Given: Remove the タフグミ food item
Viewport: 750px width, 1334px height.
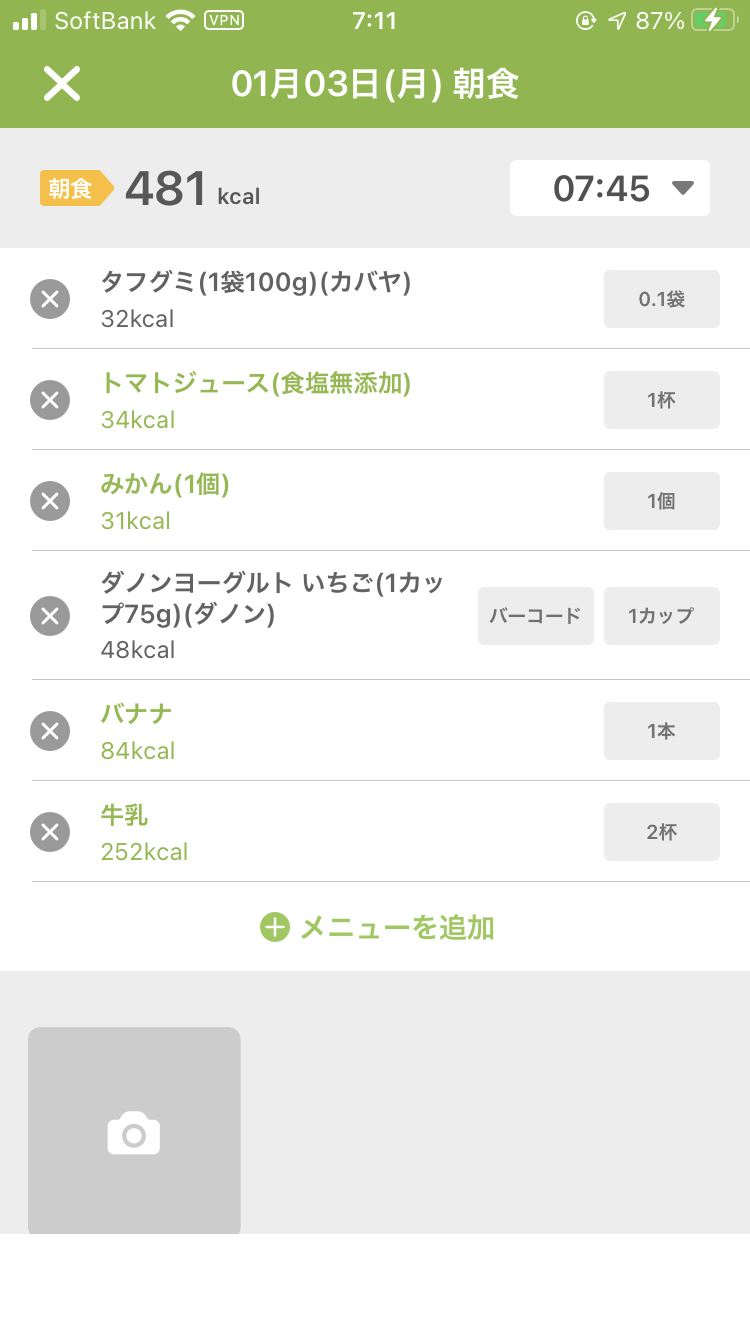Looking at the screenshot, I should click(50, 299).
